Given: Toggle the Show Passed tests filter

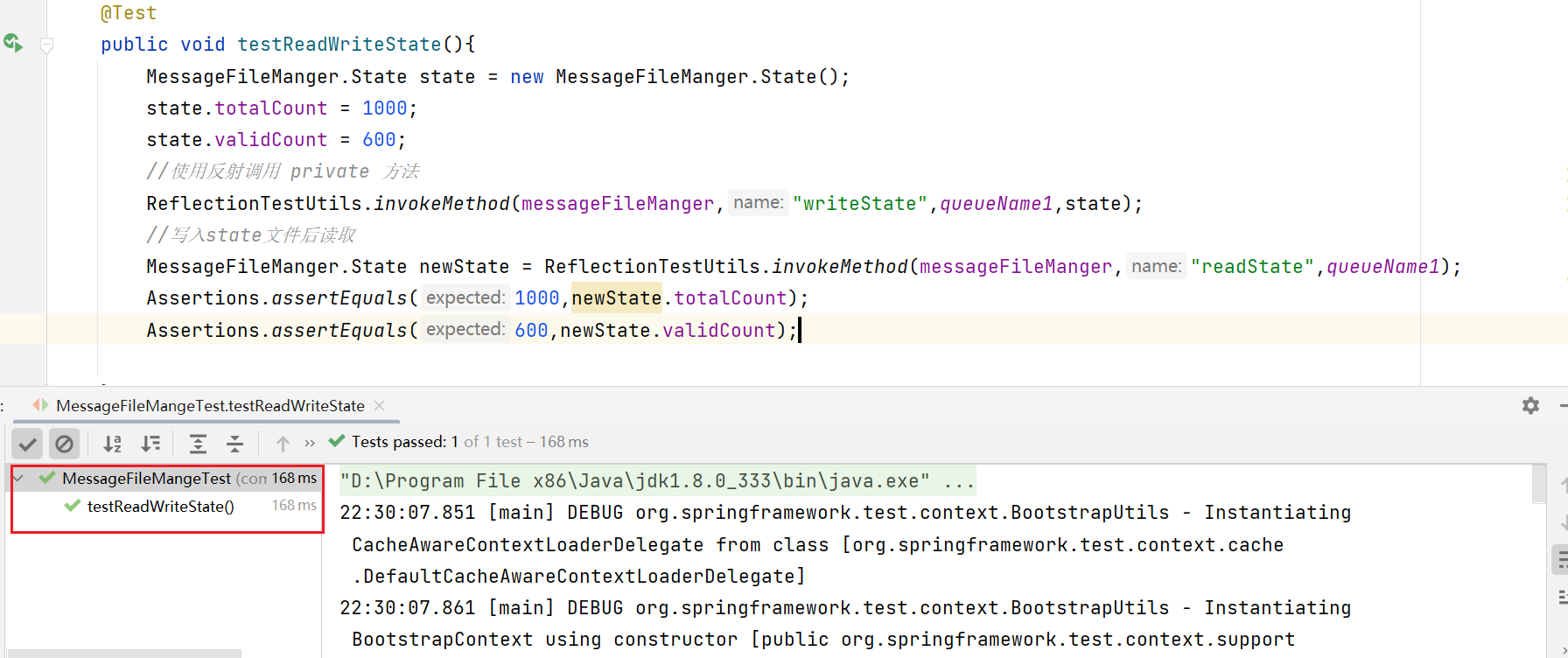Looking at the screenshot, I should coord(28,444).
